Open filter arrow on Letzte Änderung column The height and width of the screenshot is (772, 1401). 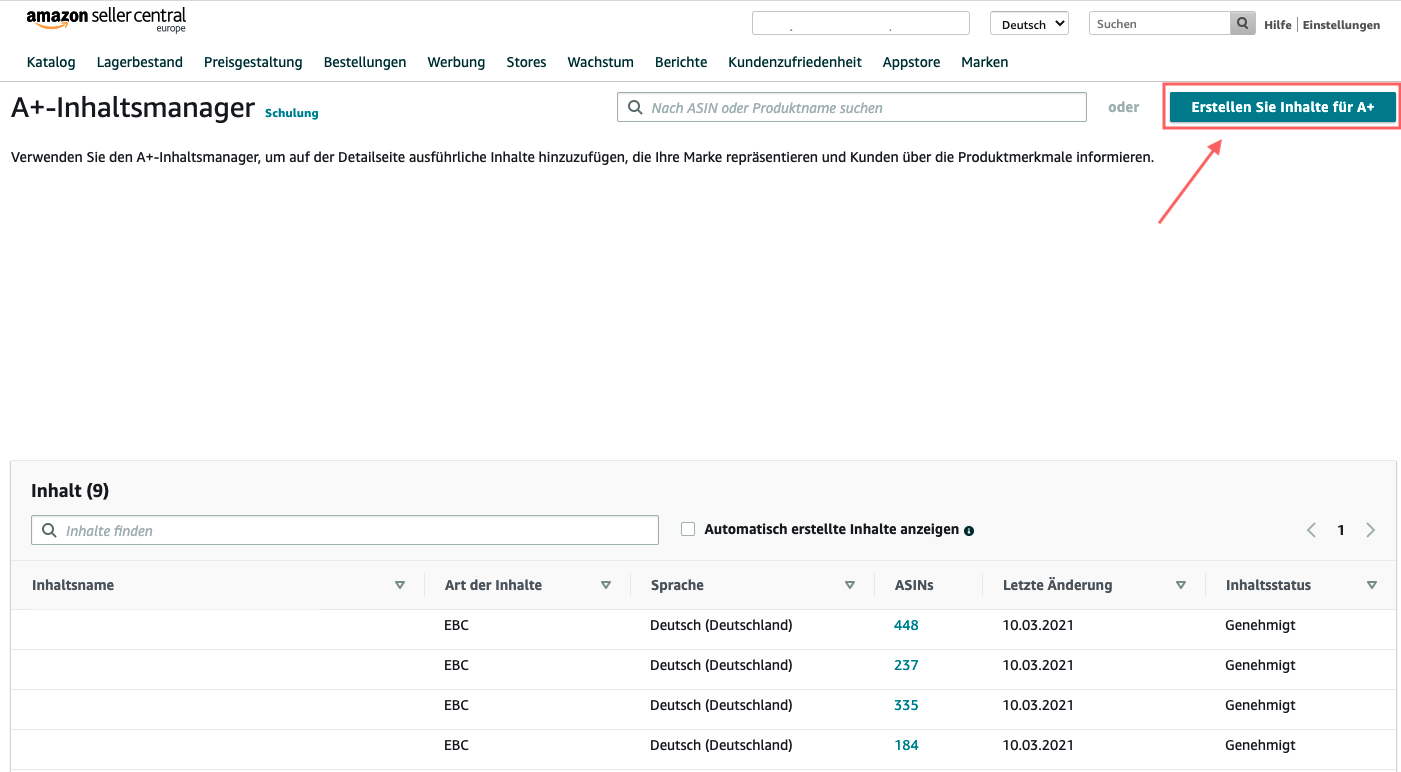[x=1181, y=585]
